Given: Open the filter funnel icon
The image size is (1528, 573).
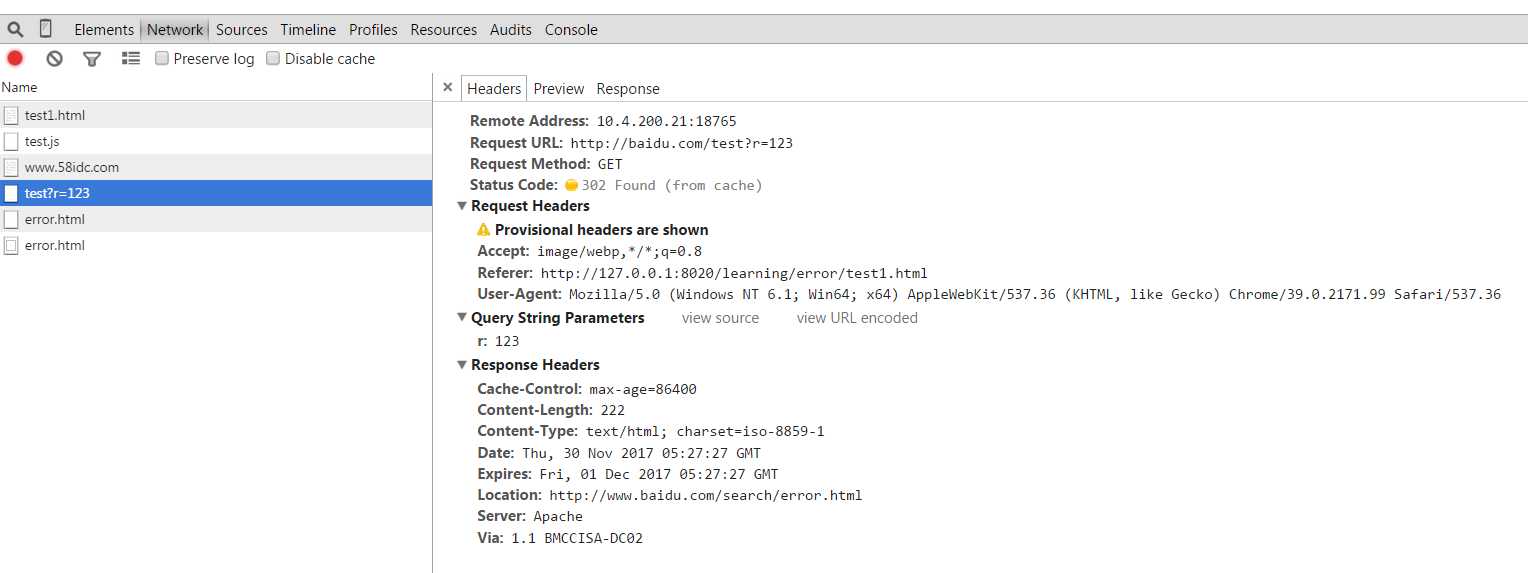Looking at the screenshot, I should coord(92,59).
